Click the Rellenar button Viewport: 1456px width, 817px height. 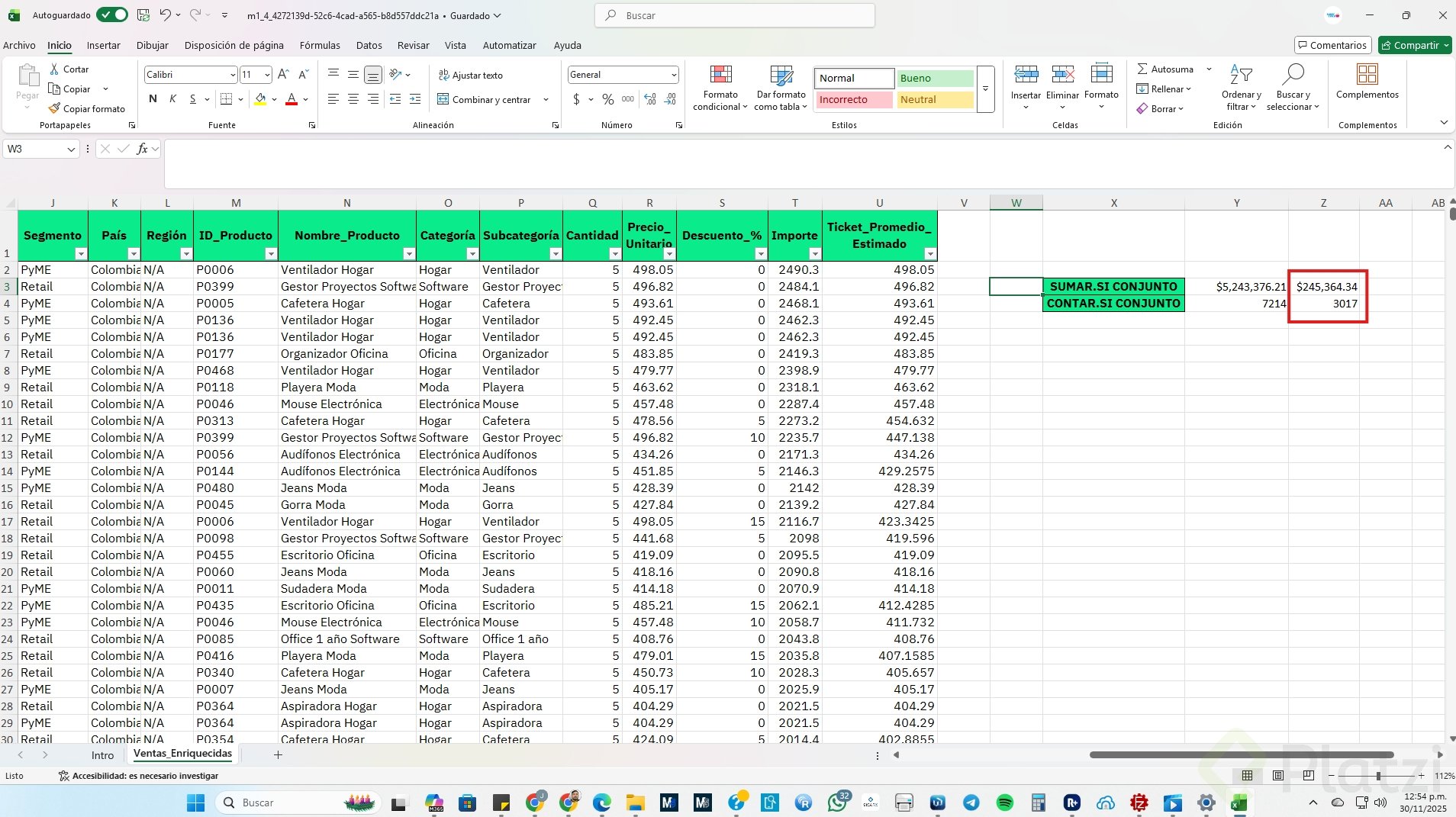1164,88
